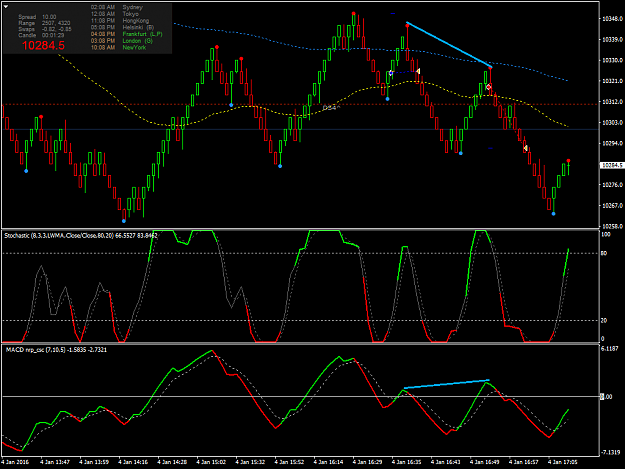Screen dimensions: 625x469
Task: Select the Candle 00:01:29 countdown row
Action: pyautogui.click(x=41, y=35)
